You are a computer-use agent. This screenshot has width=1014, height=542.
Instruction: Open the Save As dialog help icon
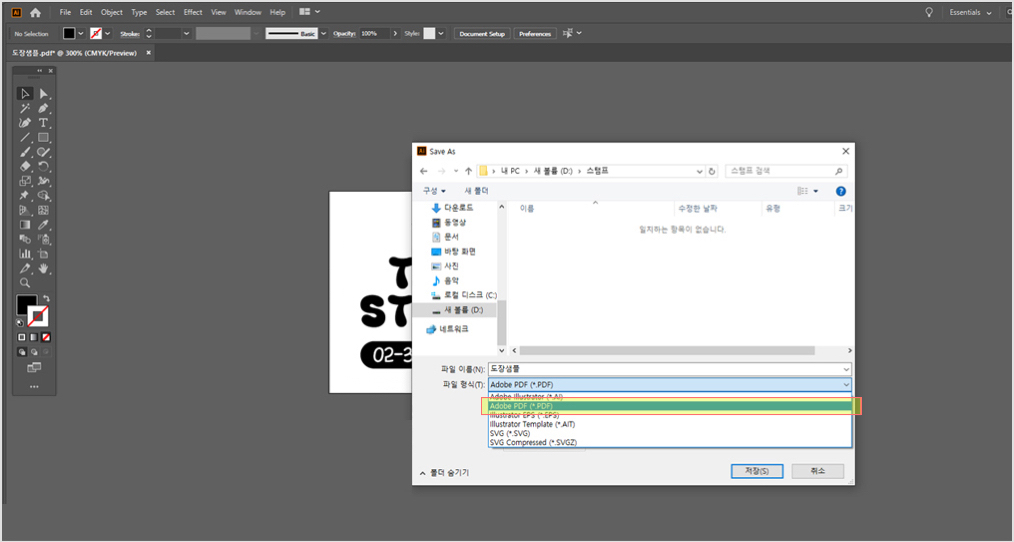(x=841, y=191)
